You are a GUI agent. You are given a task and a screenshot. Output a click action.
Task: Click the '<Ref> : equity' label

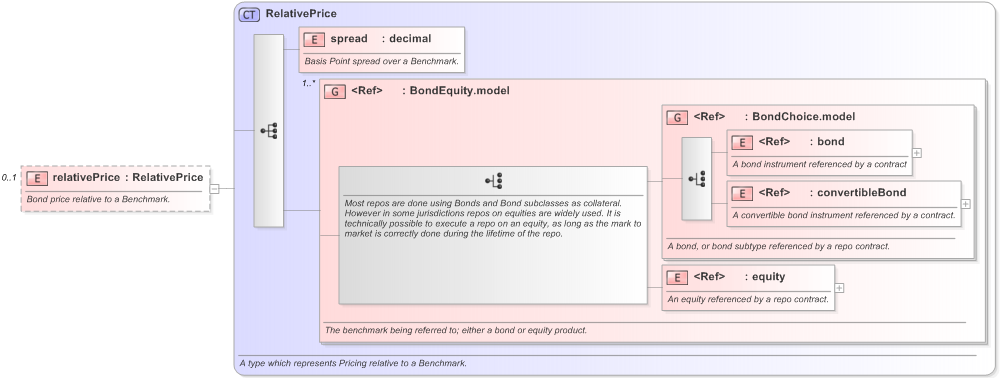(739, 277)
